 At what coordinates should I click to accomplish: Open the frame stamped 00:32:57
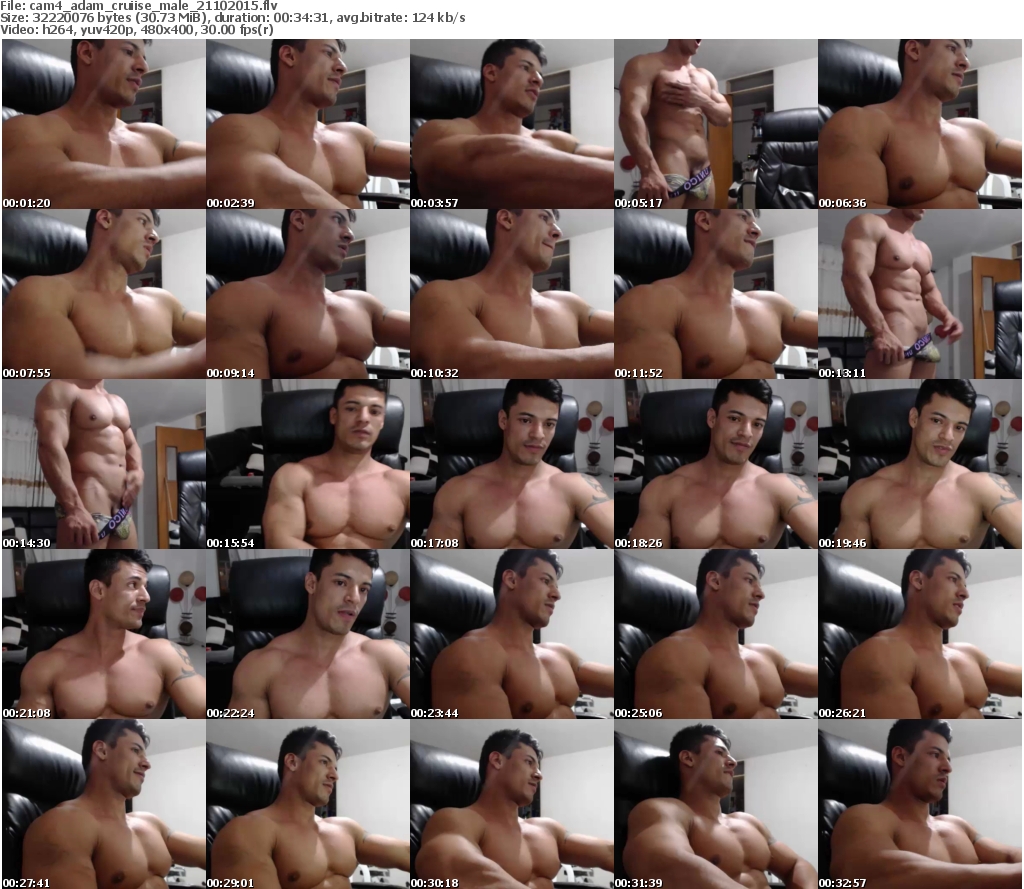920,804
